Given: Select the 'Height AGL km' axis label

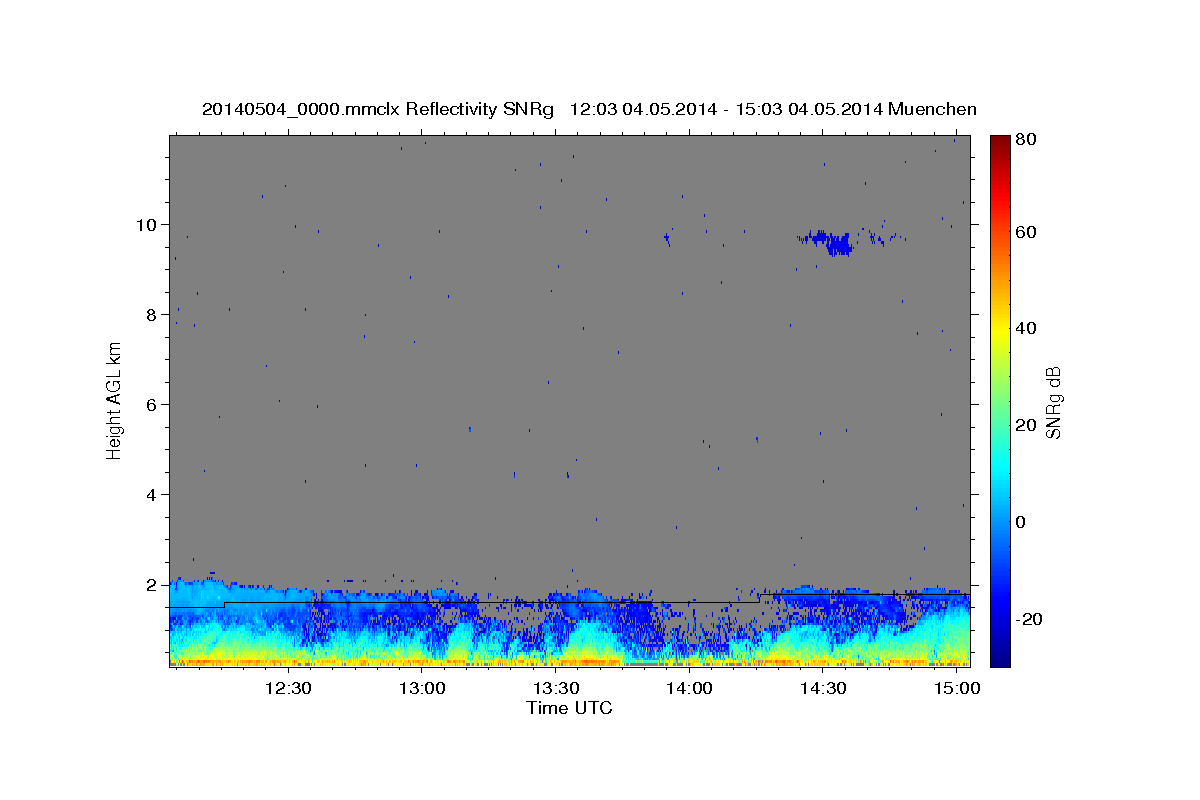Looking at the screenshot, I should [115, 400].
